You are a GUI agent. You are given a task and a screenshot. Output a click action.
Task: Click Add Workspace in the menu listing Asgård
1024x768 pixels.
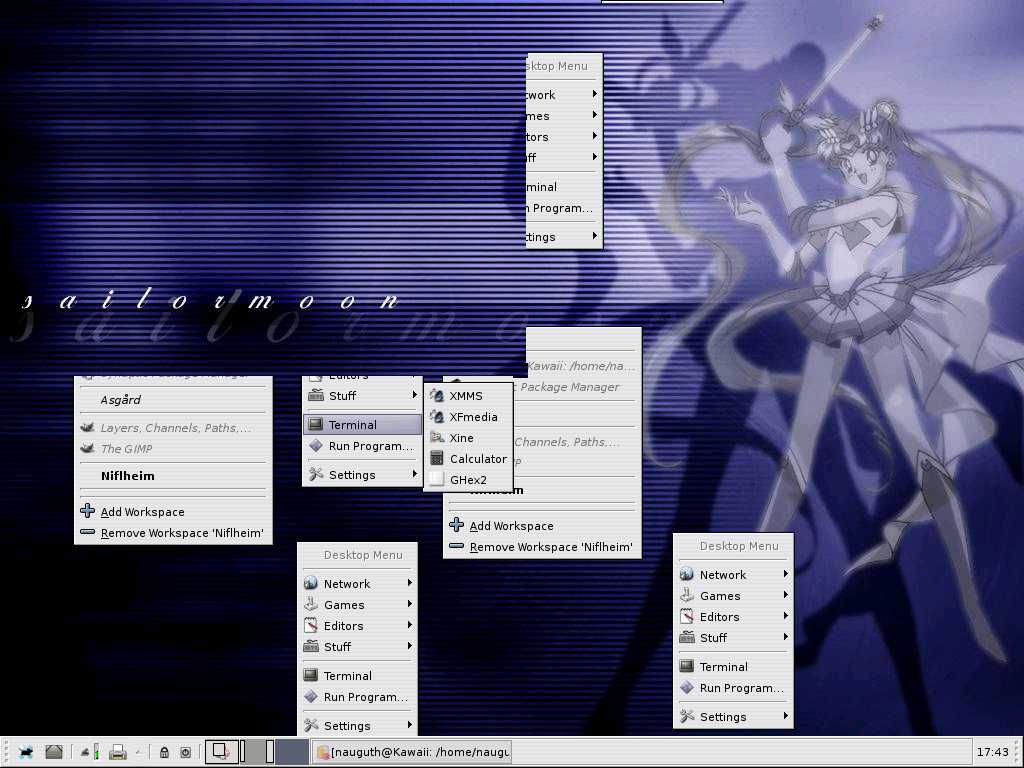(142, 512)
